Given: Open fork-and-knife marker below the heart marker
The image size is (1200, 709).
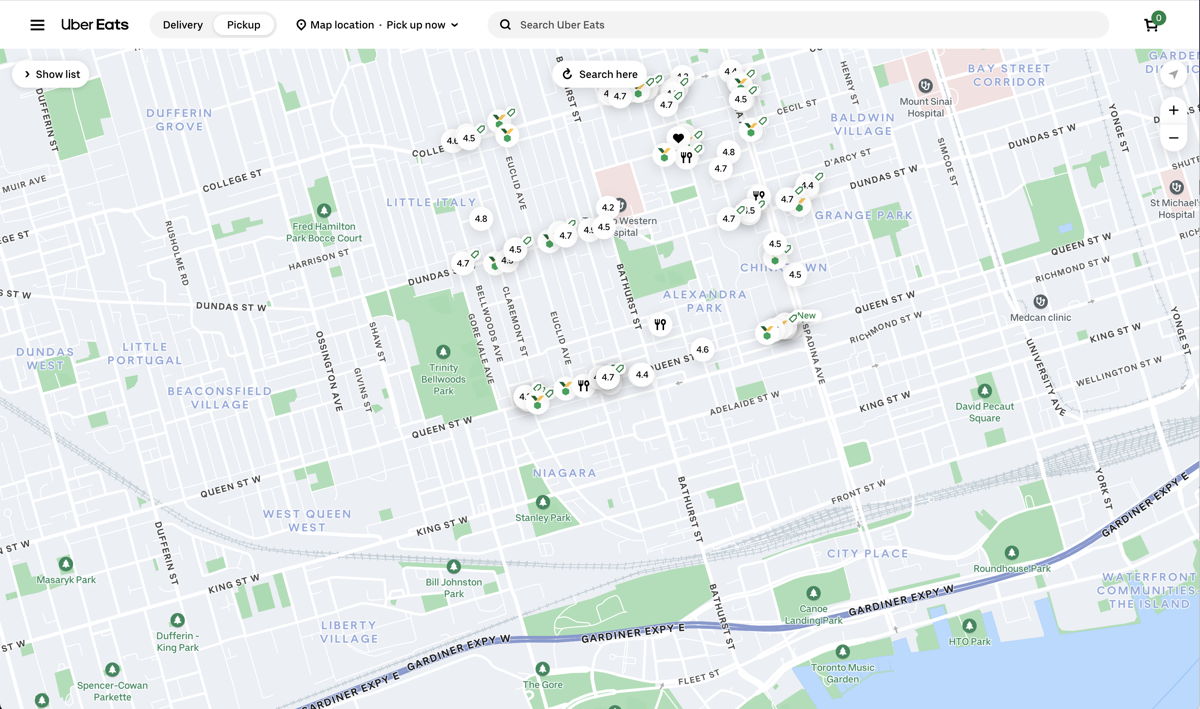Looking at the screenshot, I should tap(686, 157).
